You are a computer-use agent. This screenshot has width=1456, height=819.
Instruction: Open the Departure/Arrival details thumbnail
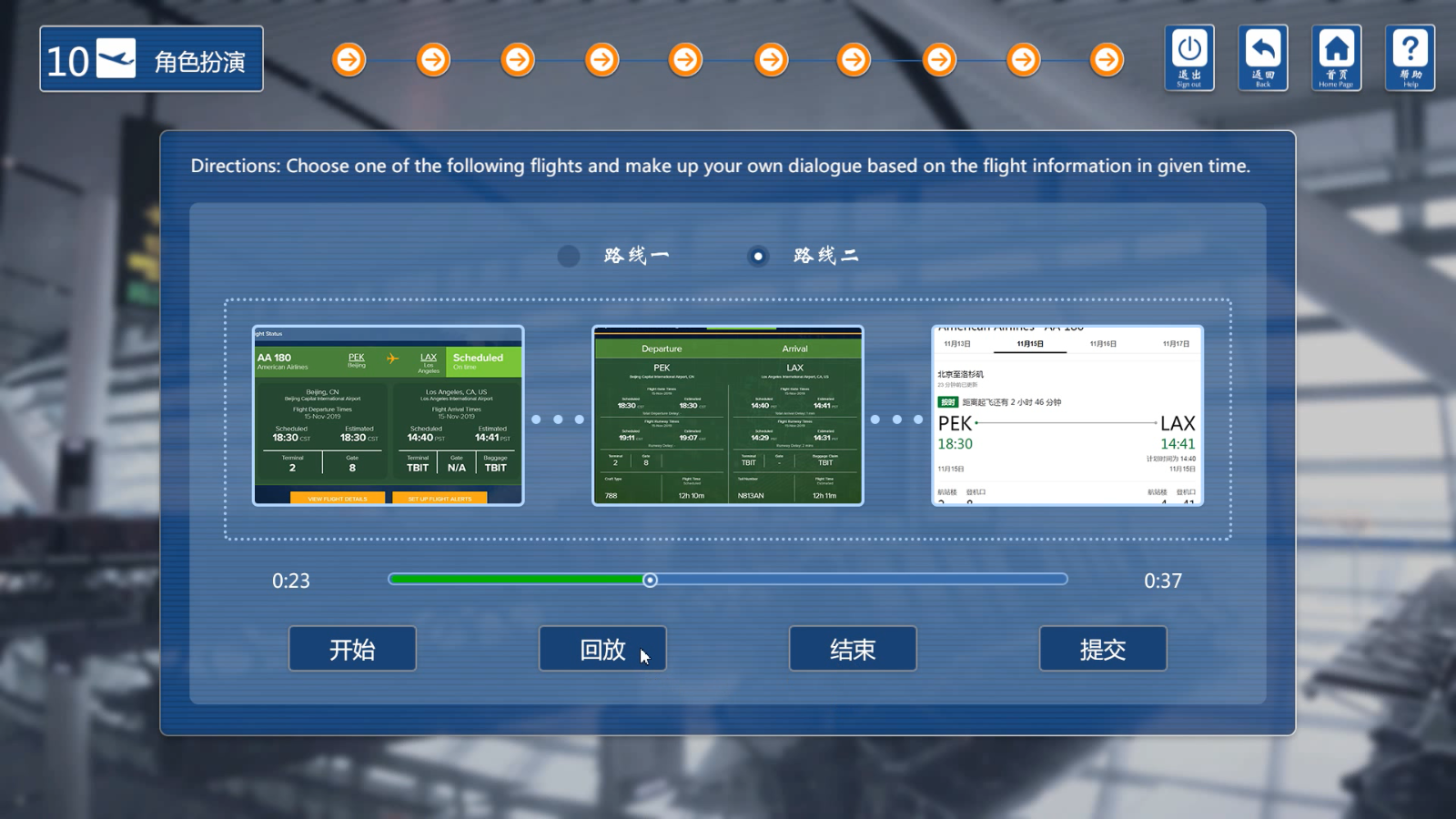pyautogui.click(x=727, y=415)
